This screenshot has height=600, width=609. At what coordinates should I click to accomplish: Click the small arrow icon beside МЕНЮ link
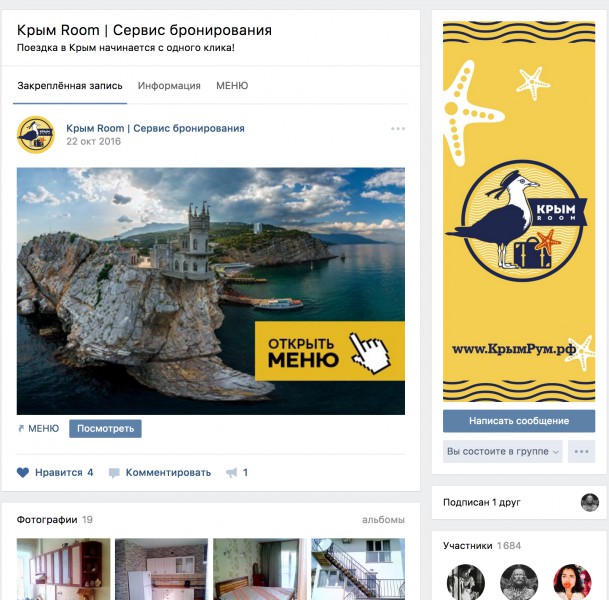21,428
